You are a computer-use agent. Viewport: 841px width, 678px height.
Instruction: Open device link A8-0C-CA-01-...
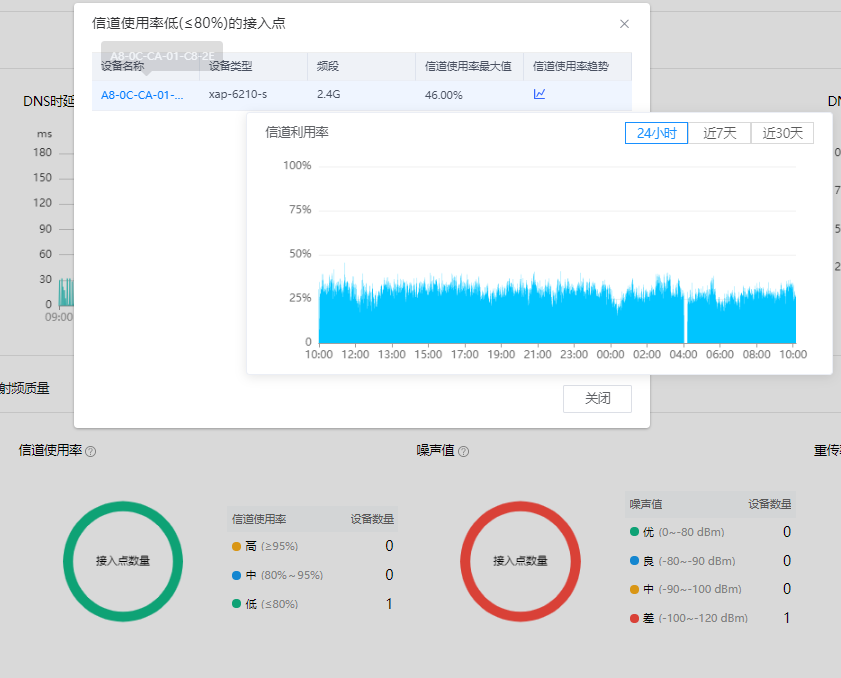click(142, 95)
